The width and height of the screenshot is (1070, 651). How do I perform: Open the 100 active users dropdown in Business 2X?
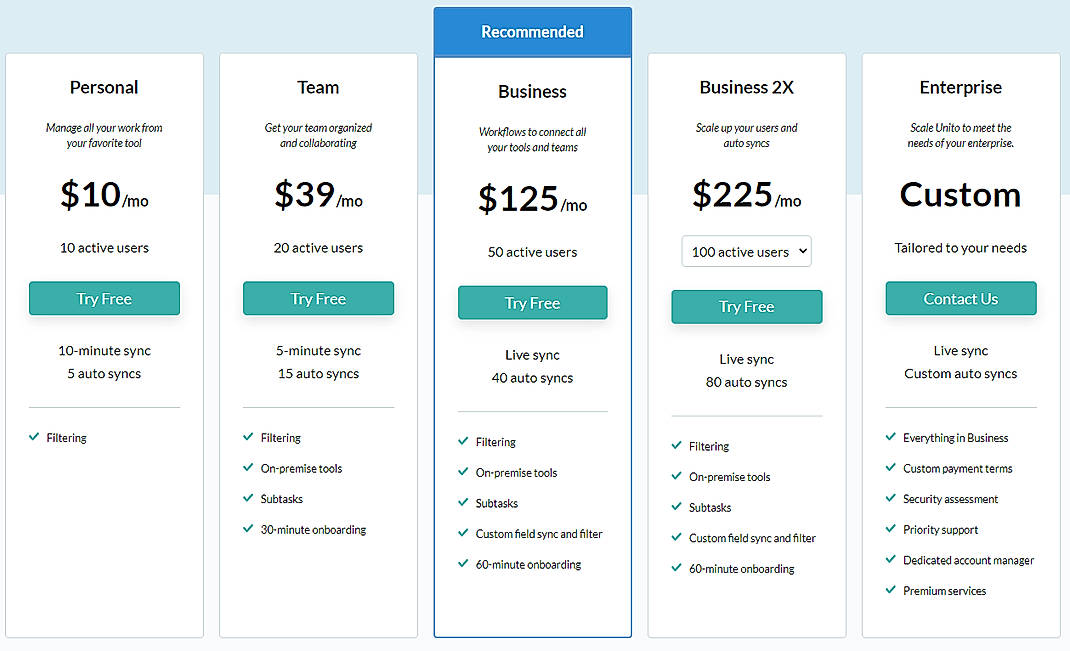coord(747,251)
